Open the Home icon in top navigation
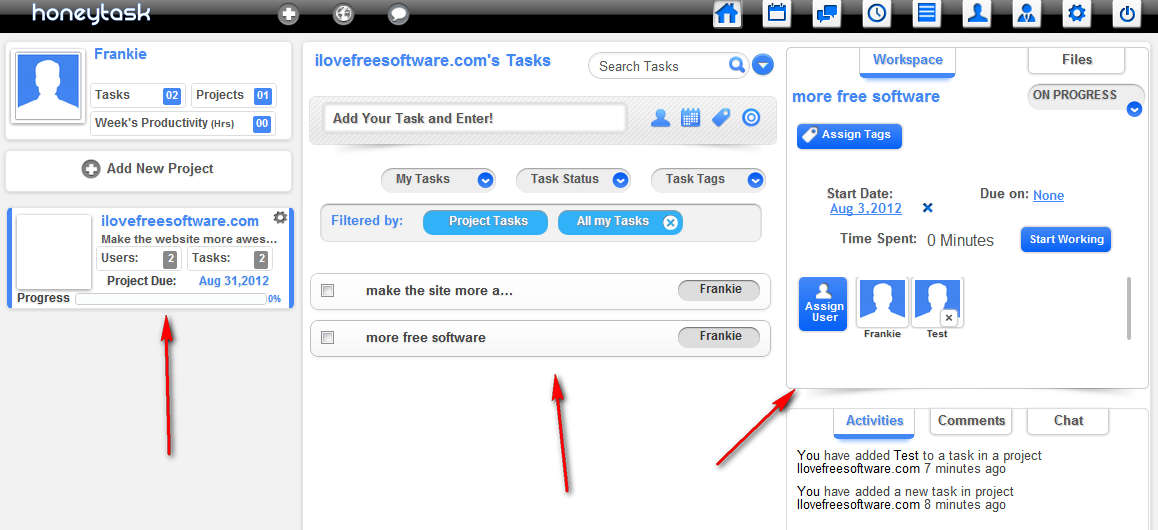The height and width of the screenshot is (530, 1158). [x=727, y=14]
